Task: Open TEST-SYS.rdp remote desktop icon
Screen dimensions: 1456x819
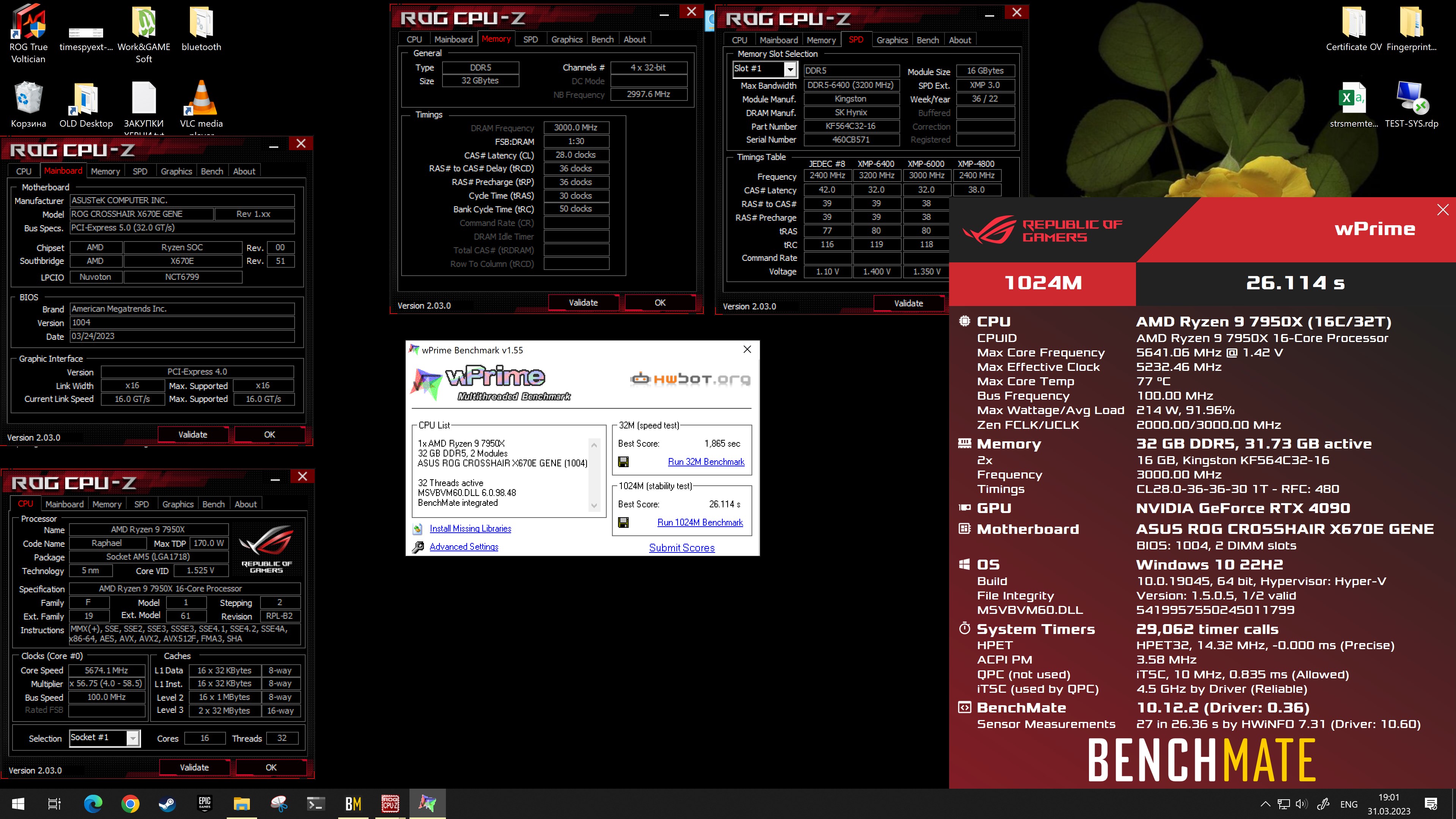Action: pos(1411,105)
